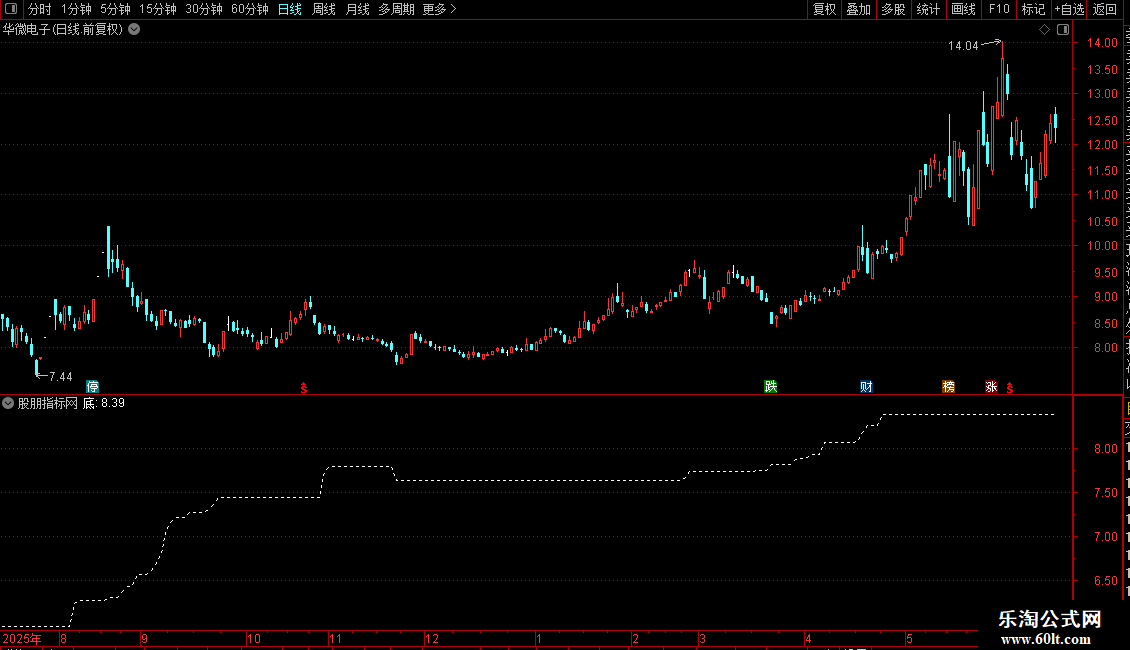This screenshot has height=650, width=1130.
Task: Open the 多股 multi-stock view
Action: click(893, 9)
